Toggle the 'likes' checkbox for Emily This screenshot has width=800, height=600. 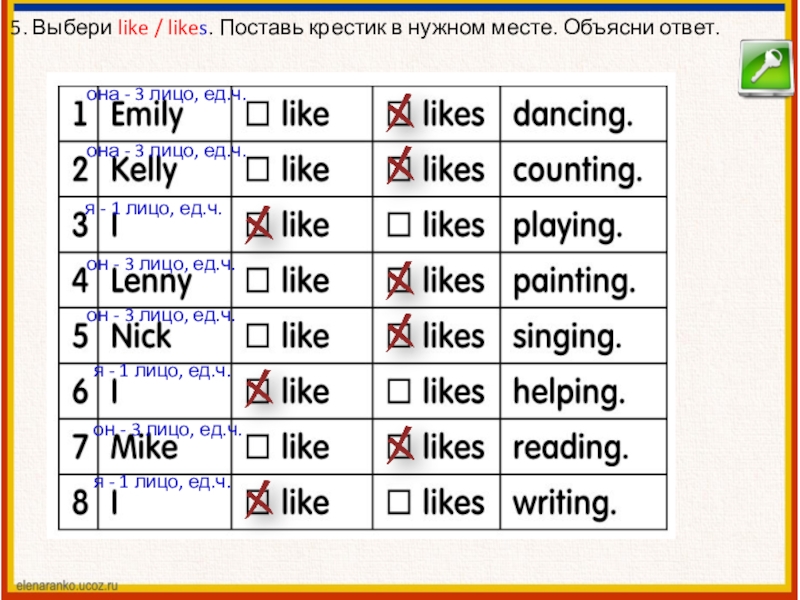tap(399, 114)
